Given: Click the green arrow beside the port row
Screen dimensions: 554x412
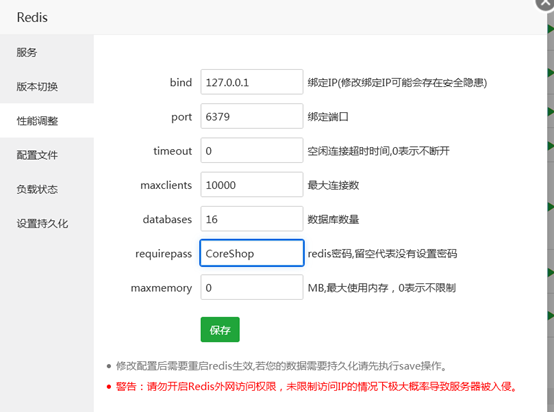Looking at the screenshot, I should coord(551,112).
